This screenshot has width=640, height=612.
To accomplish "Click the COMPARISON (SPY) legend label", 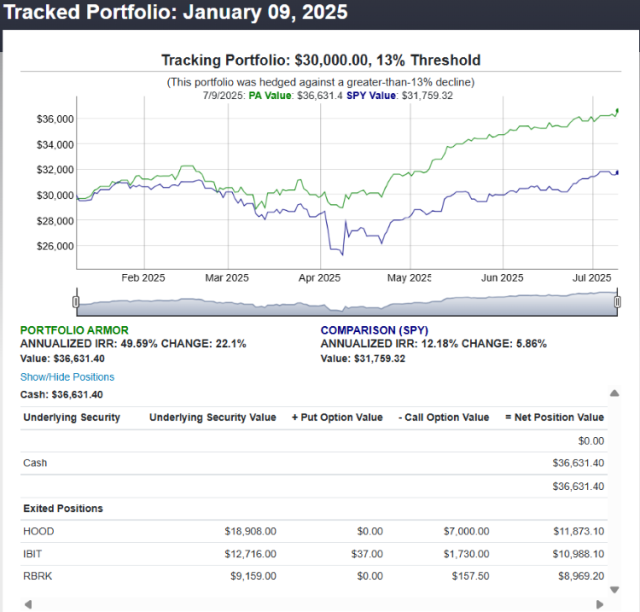I will 377,329.
